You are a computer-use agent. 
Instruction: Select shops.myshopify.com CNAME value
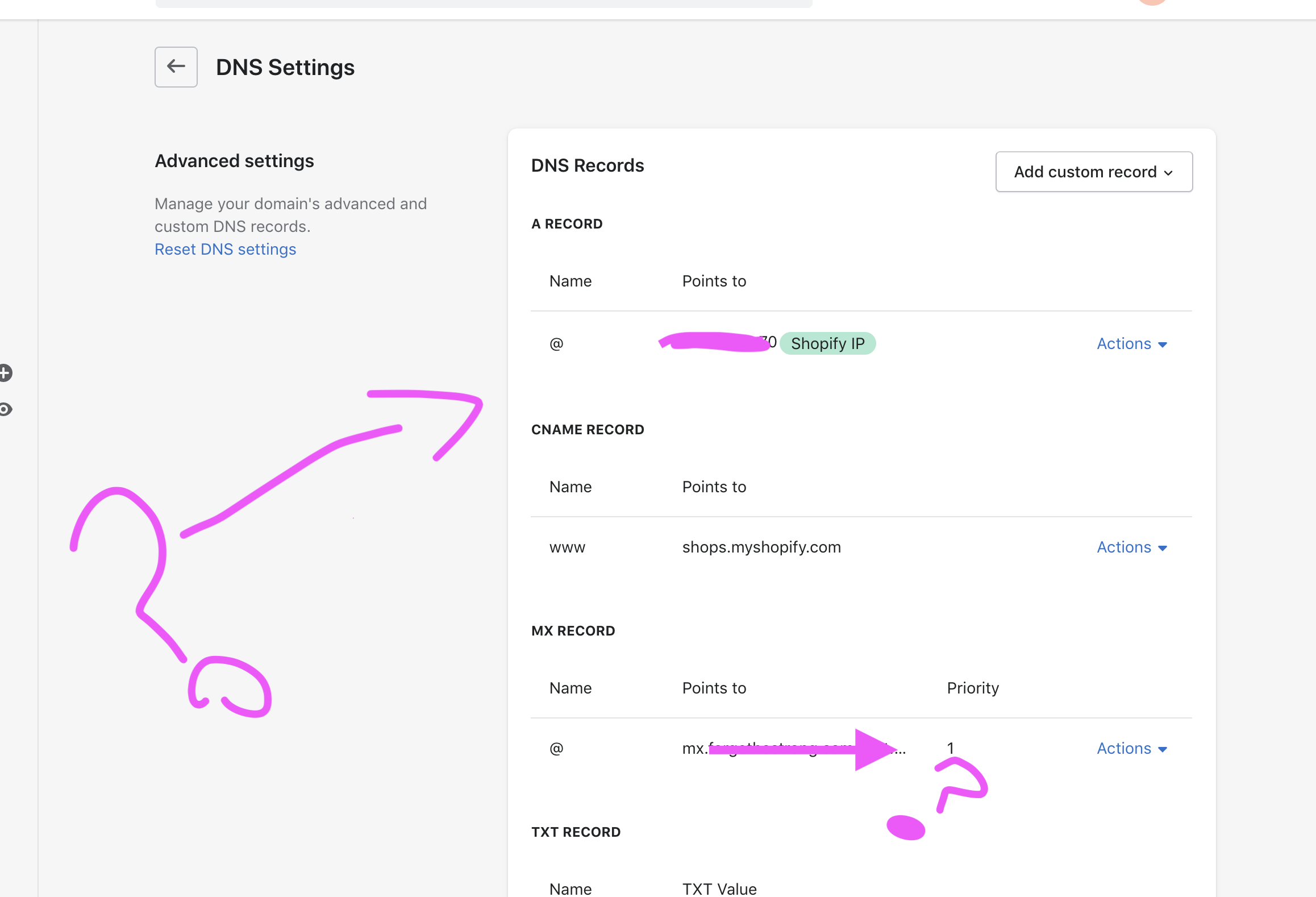[761, 547]
